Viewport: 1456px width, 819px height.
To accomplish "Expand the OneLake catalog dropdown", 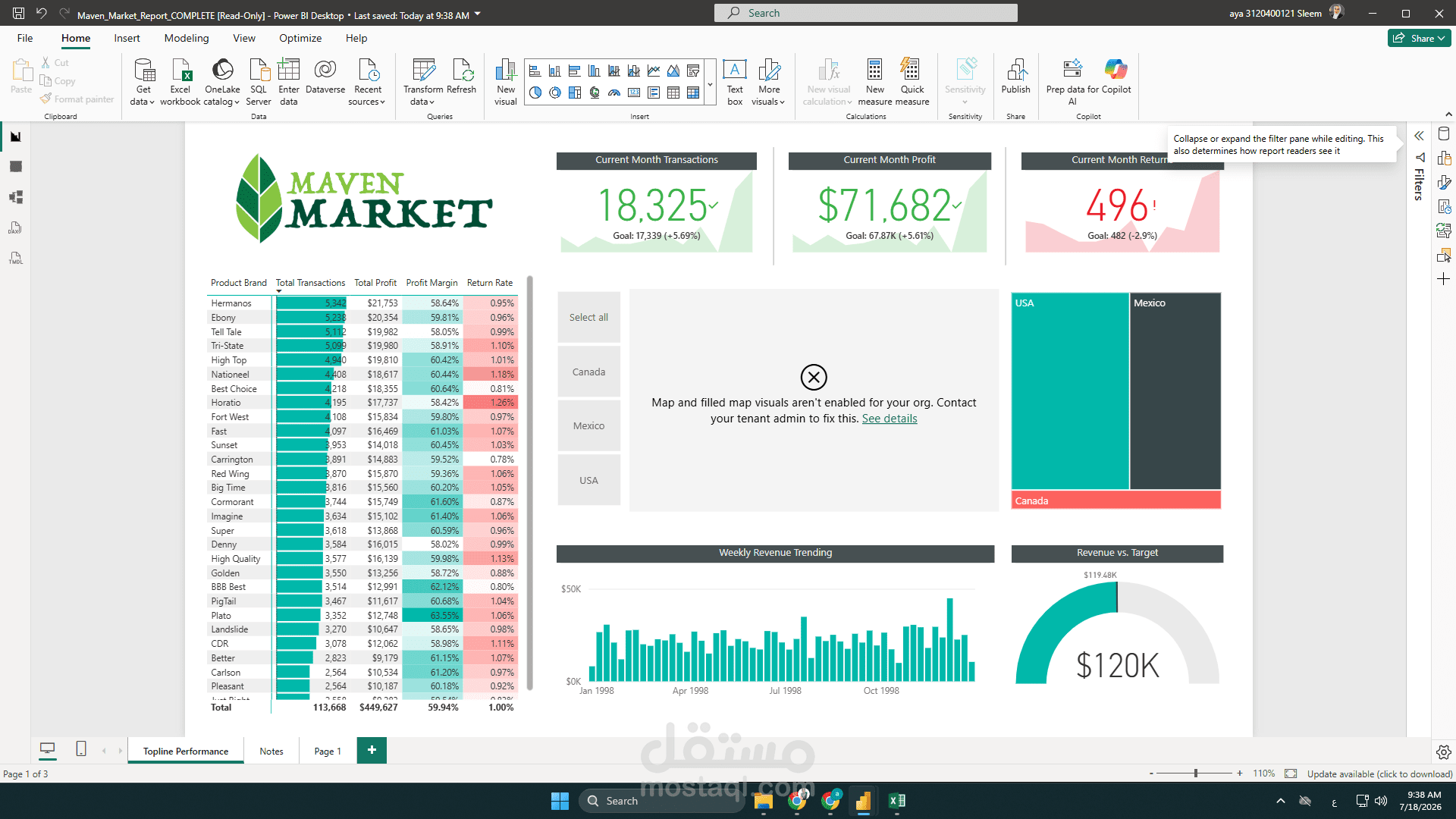I will (x=222, y=102).
